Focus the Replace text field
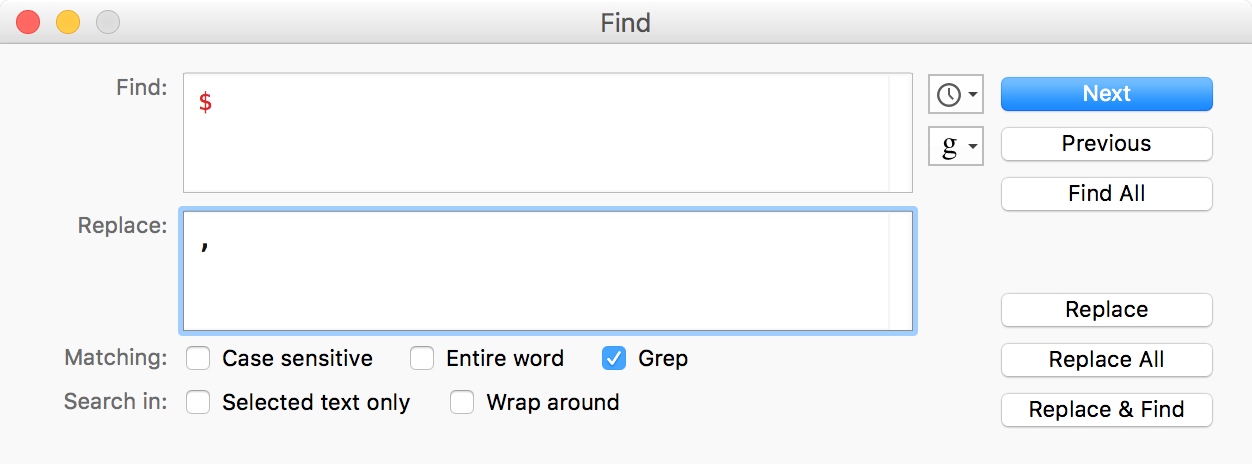Image resolution: width=1252 pixels, height=464 pixels. click(x=535, y=271)
